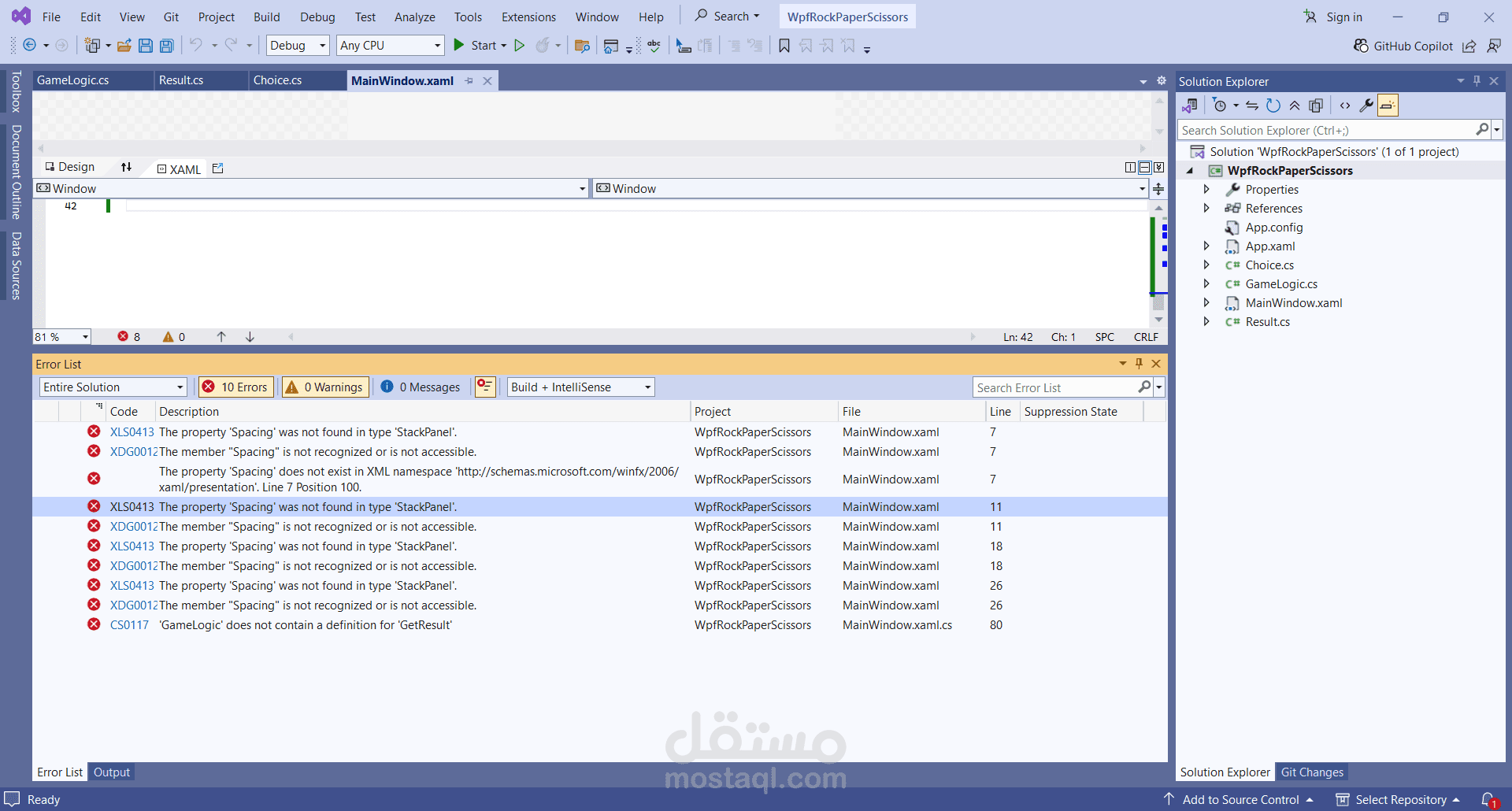
Task: Open a file using the Open File icon
Action: click(124, 46)
